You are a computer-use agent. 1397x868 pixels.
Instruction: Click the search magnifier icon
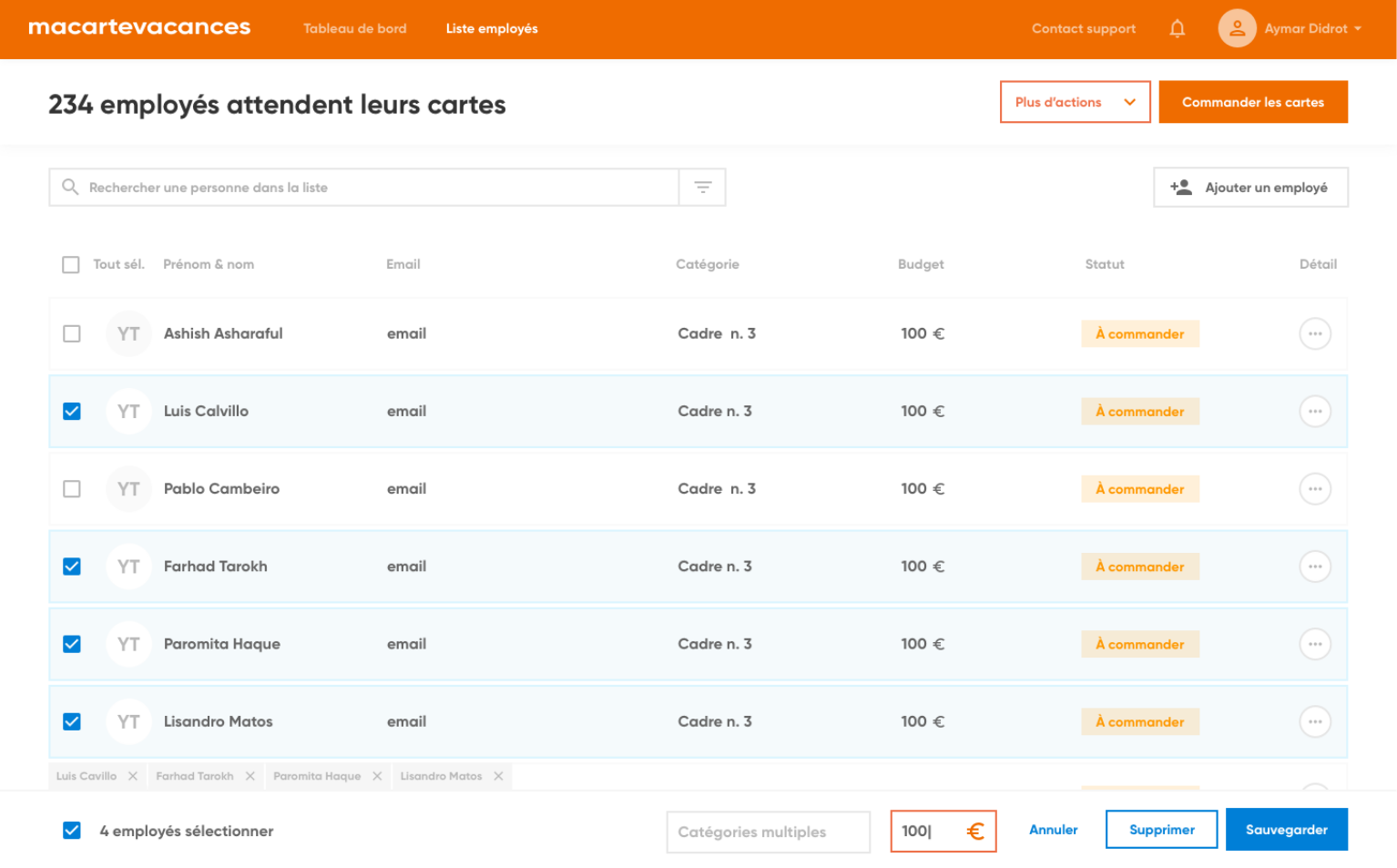click(x=70, y=187)
